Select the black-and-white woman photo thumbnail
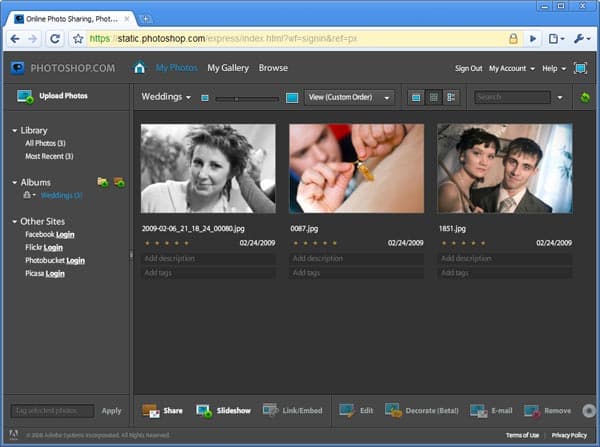 [208, 168]
